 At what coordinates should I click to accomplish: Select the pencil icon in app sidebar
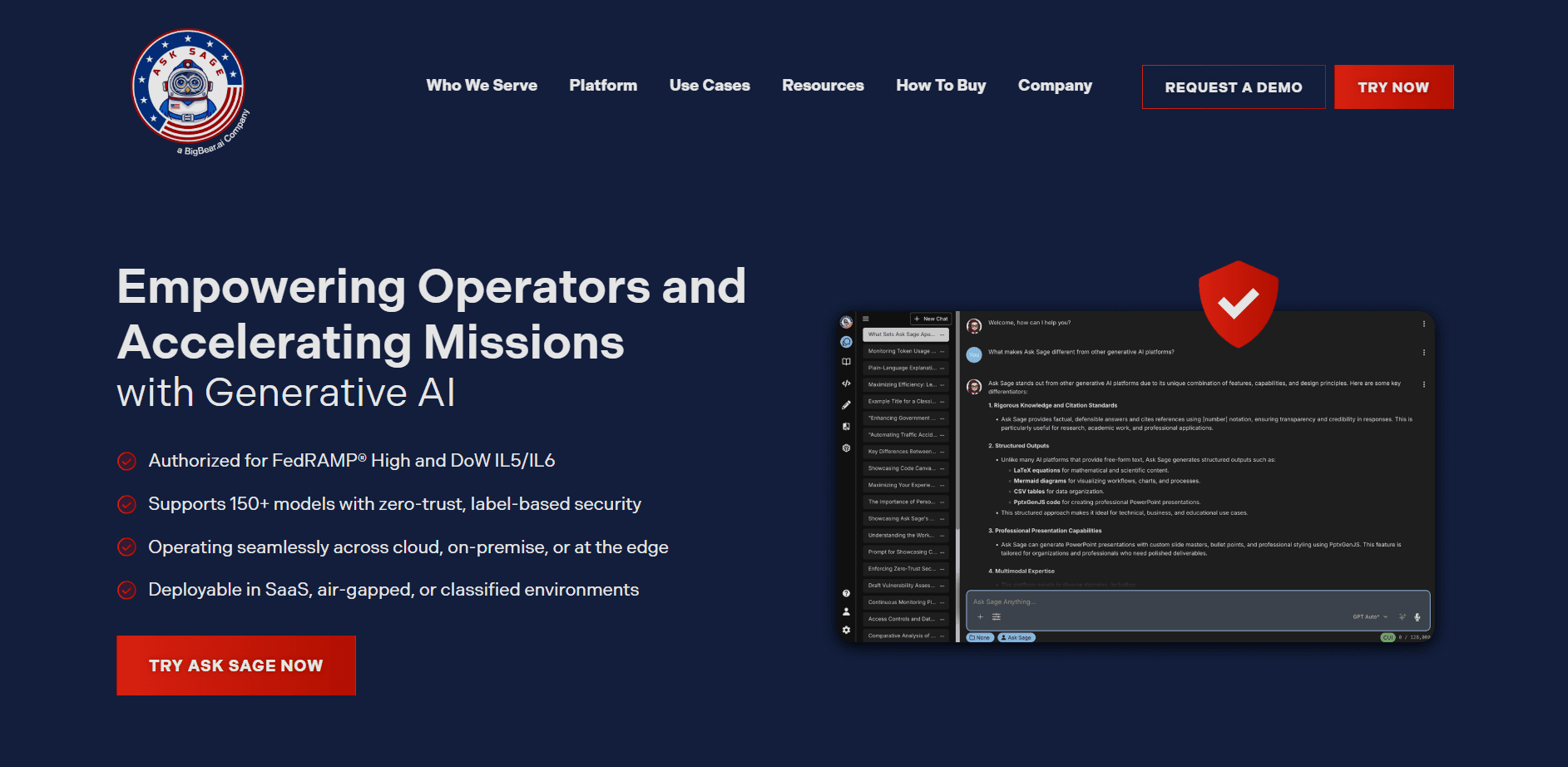click(x=846, y=405)
